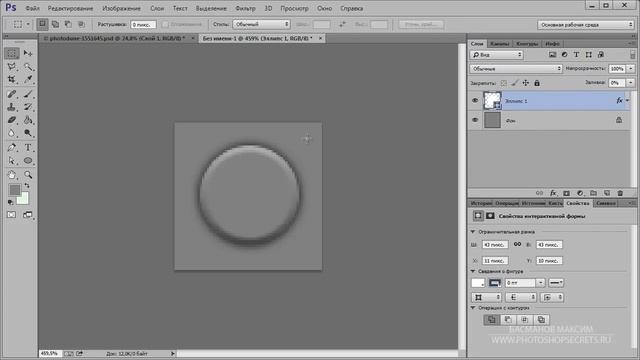Toggle adjustment layer filter
Viewport: 640px width, 360px height.
(x=564, y=55)
